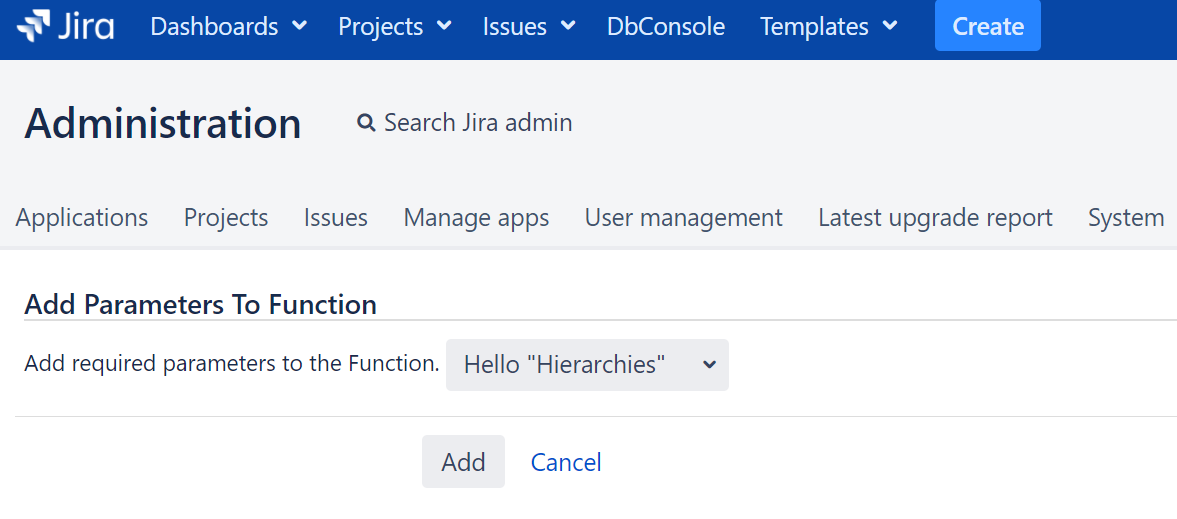The height and width of the screenshot is (519, 1177).
Task: Focus the Search Jira admin field
Action: point(478,123)
